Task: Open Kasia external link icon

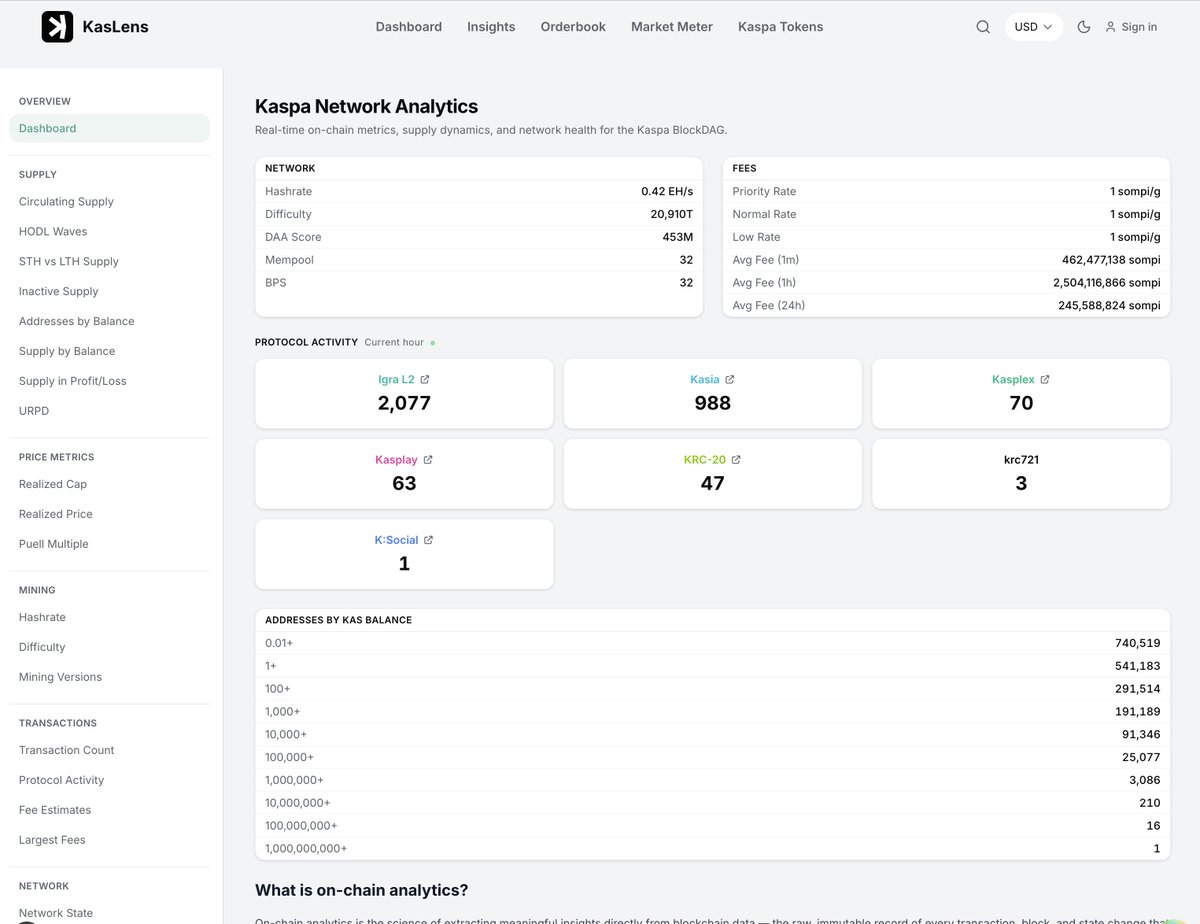Action: tap(730, 380)
